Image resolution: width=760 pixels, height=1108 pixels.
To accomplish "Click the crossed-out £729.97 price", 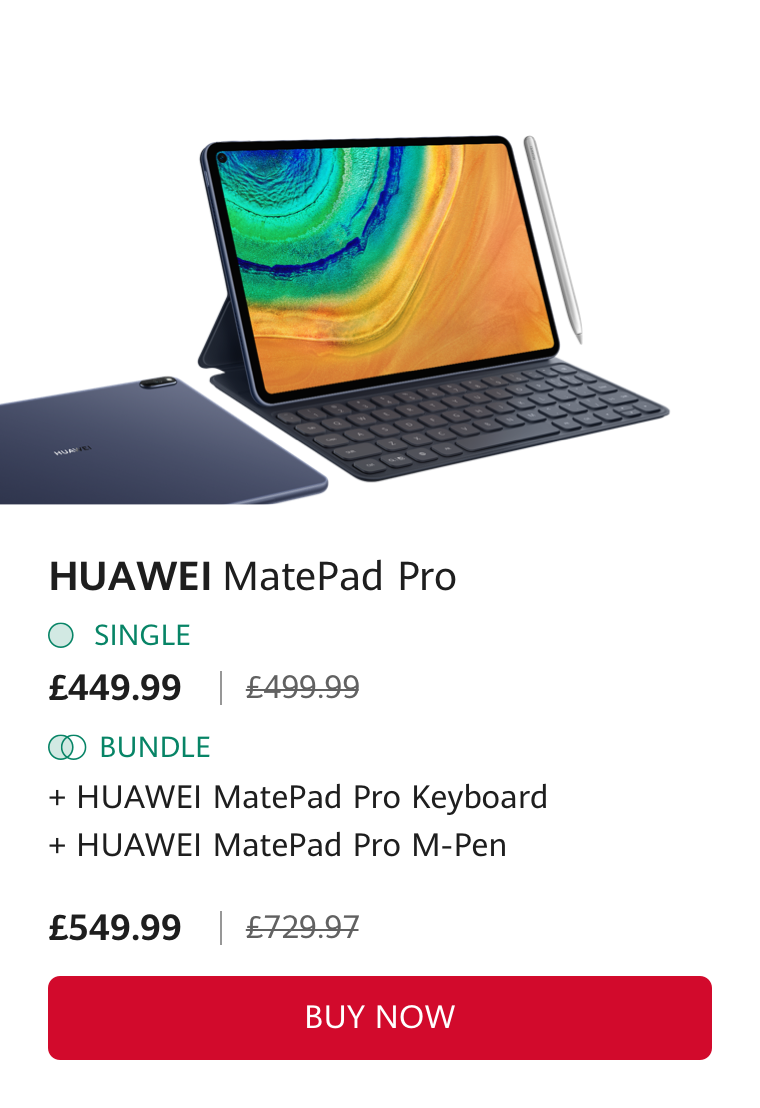I will [x=302, y=926].
